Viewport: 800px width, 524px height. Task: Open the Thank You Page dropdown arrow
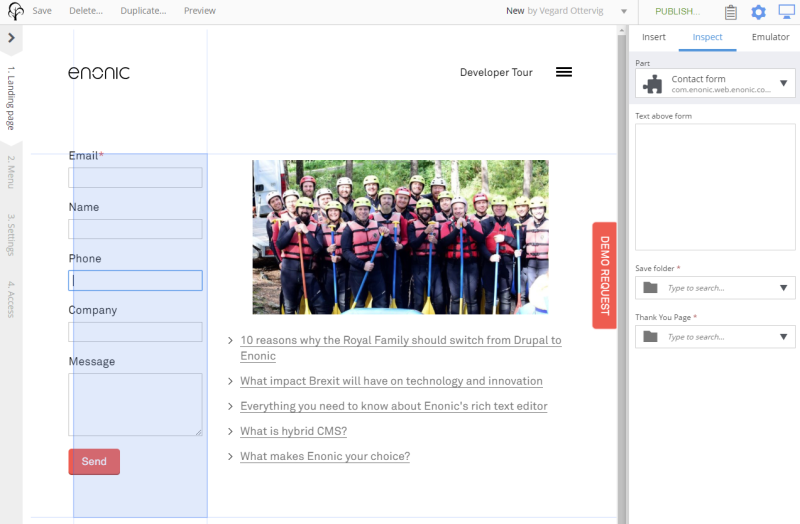point(783,337)
